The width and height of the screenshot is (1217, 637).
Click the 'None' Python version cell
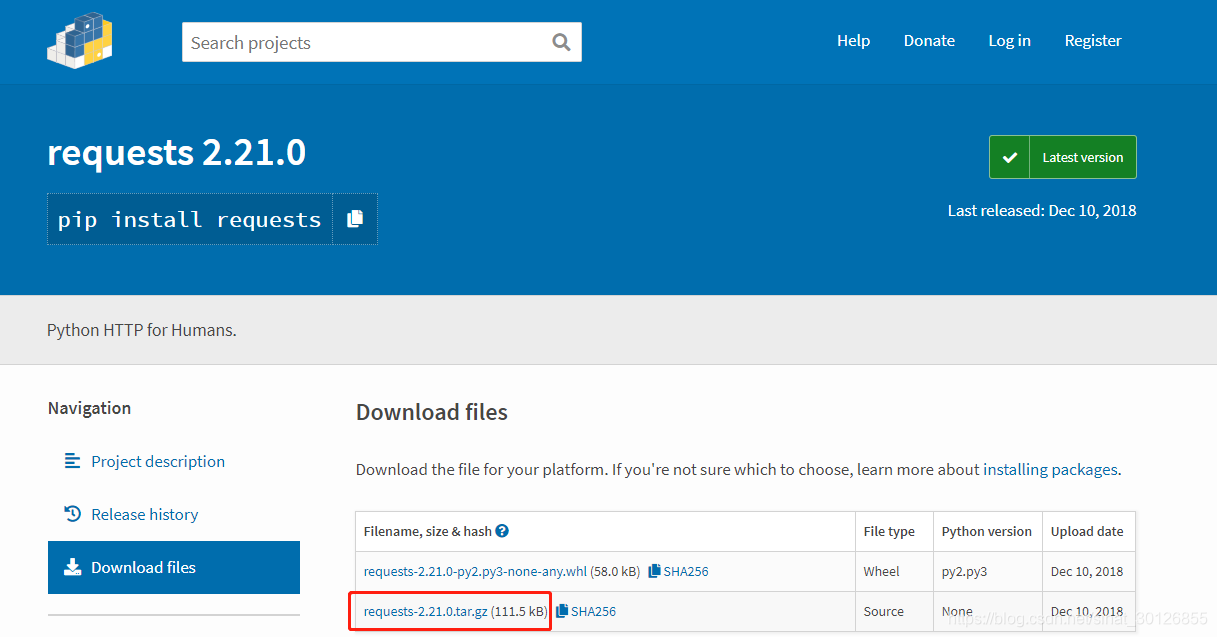(957, 611)
